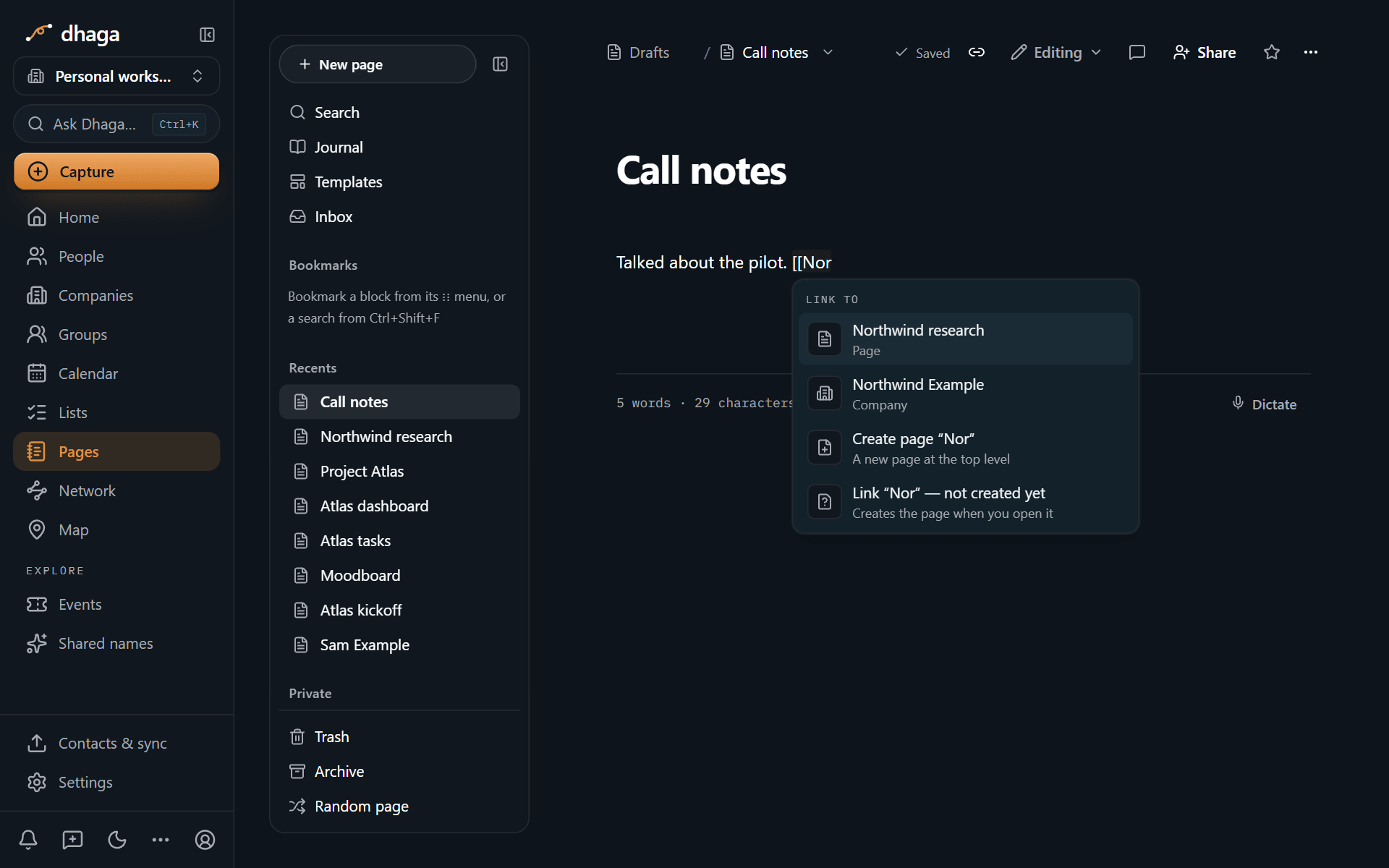The image size is (1389, 868).
Task: Open the Calendar section
Action: pos(116,373)
